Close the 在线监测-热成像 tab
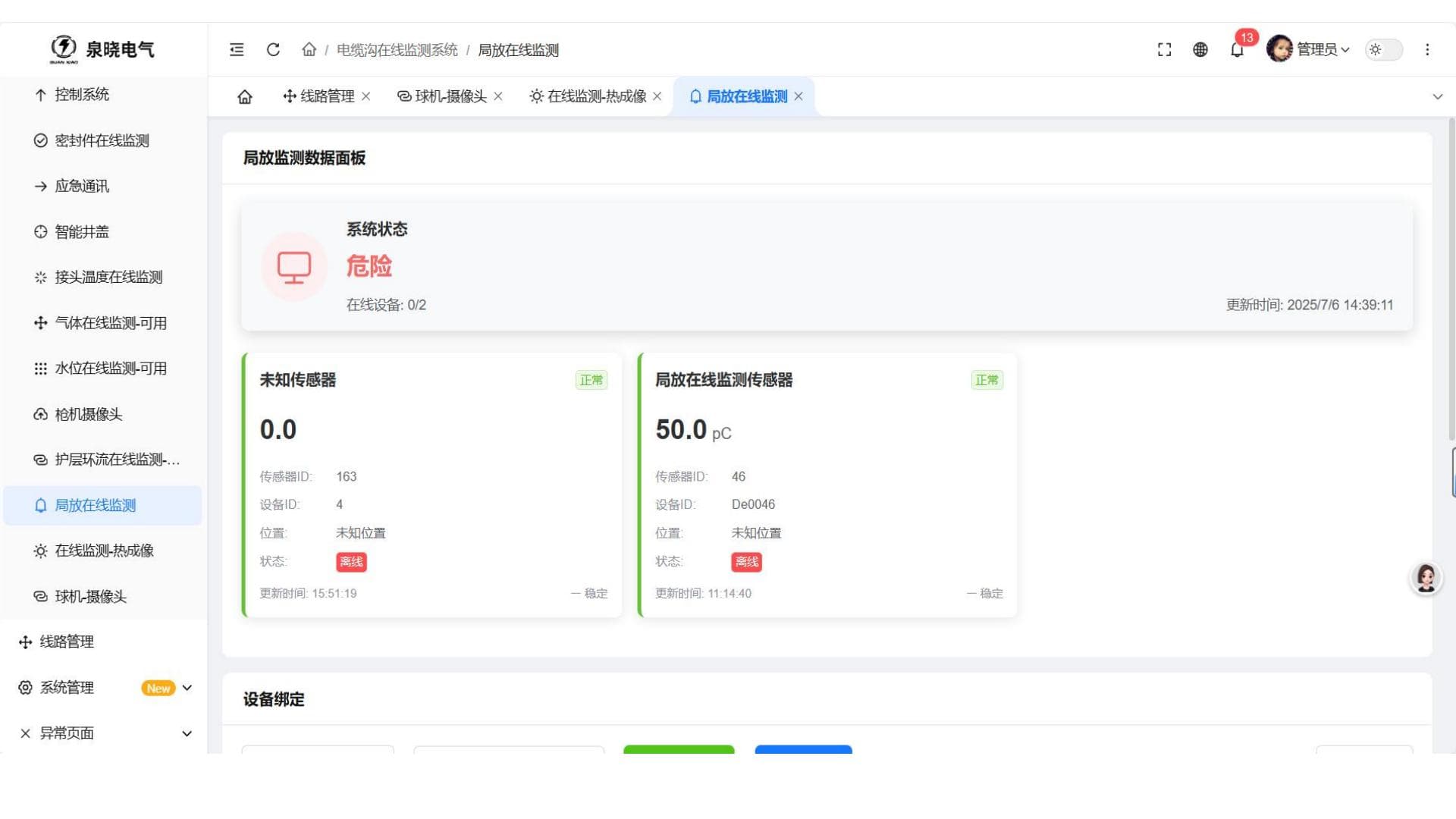 pos(657,96)
